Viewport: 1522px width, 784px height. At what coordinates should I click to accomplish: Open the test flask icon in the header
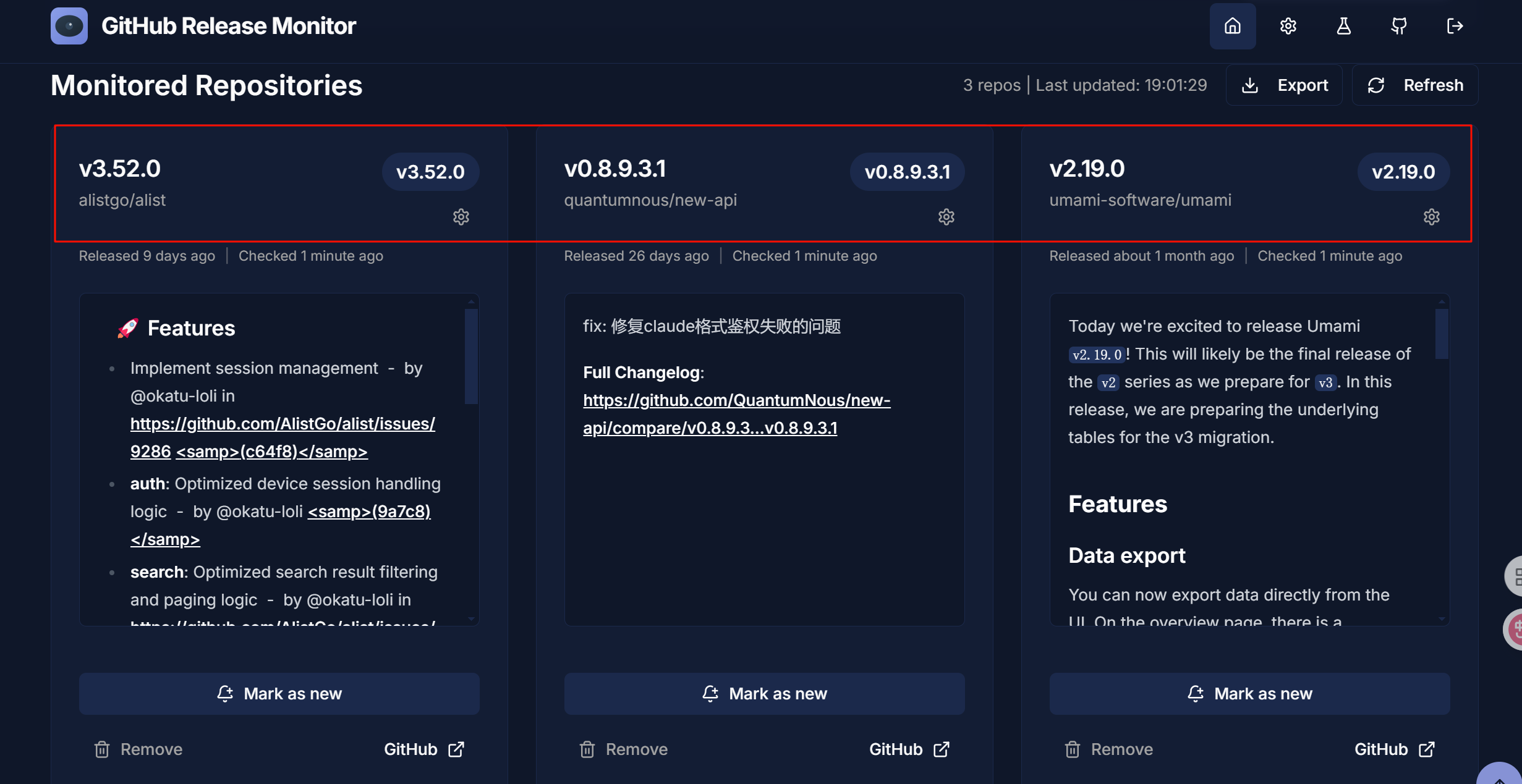1344,26
